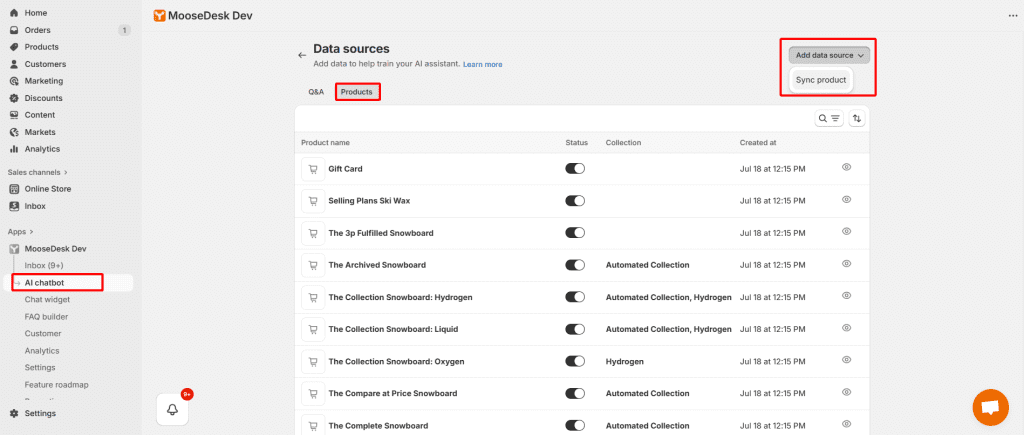This screenshot has height=435, width=1024.
Task: Open Analytics in the main sidebar
Action: coord(42,149)
